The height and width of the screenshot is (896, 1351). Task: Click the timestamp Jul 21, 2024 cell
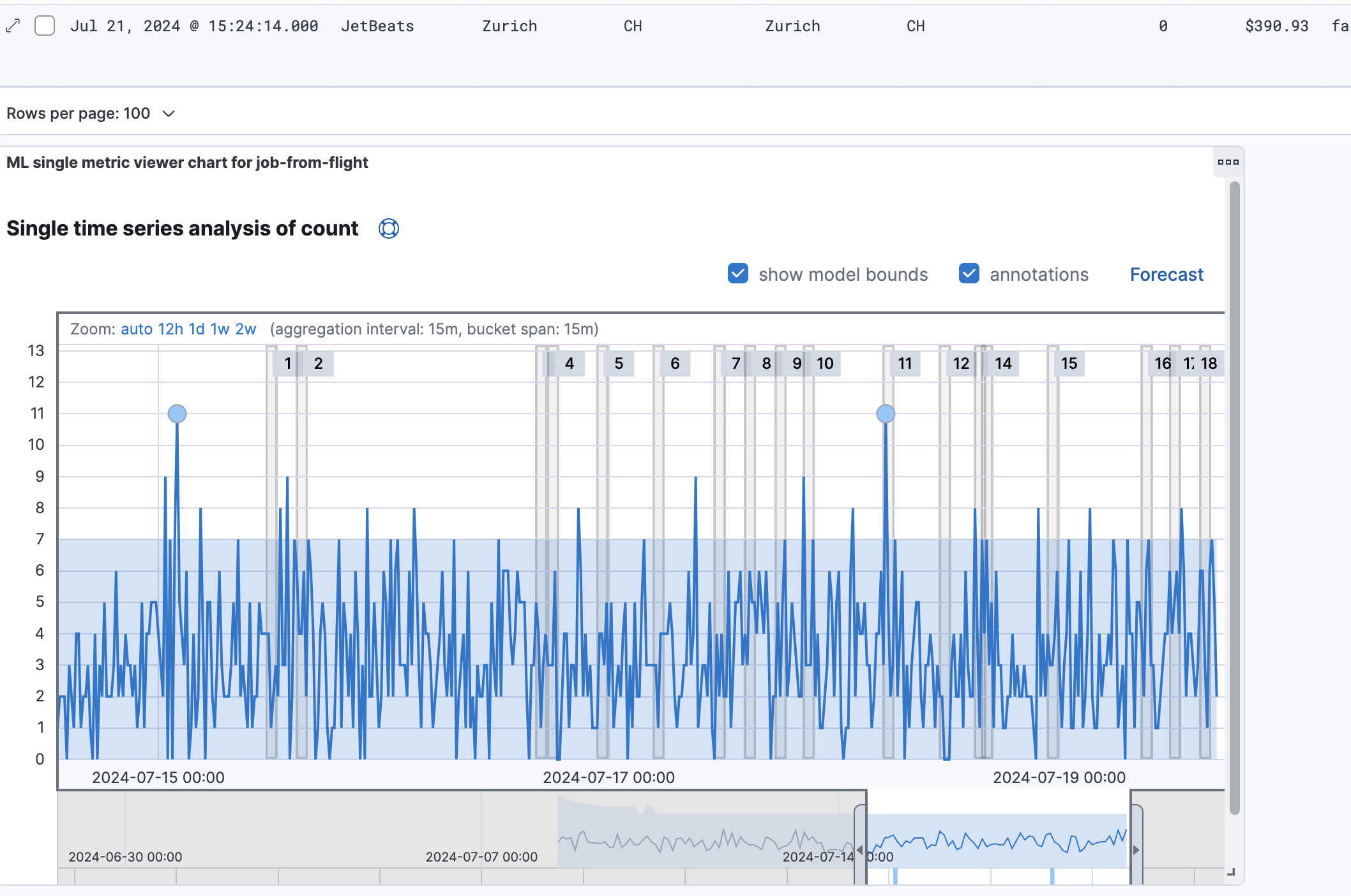(194, 26)
